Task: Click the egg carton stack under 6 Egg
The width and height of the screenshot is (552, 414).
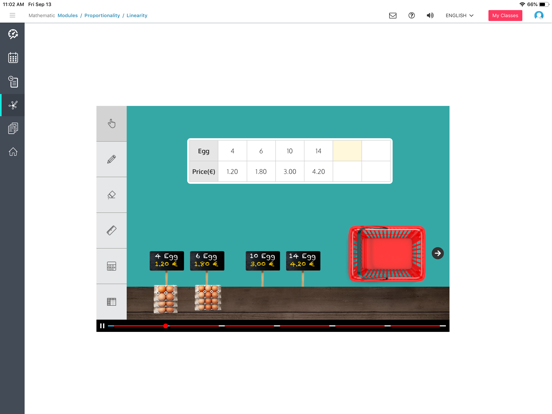Action: [x=208, y=297]
